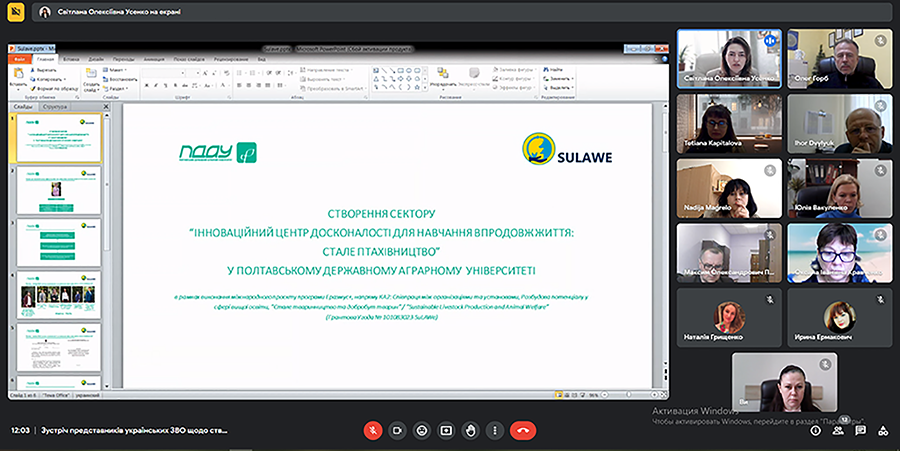The height and width of the screenshot is (451, 900).
Task: Switch to the Структура outline tab
Action: 55,107
